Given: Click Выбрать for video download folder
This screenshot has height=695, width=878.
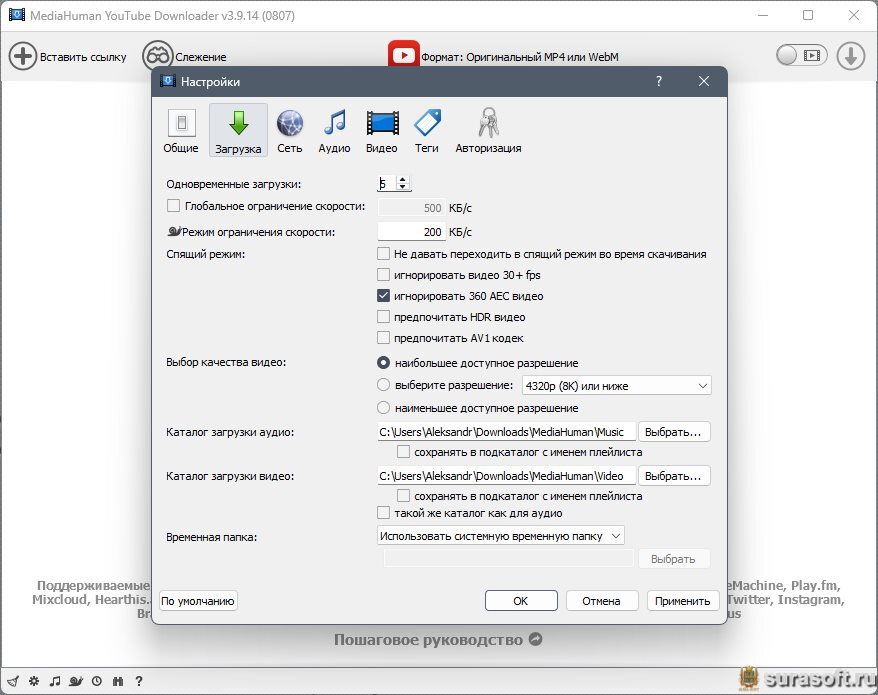Looking at the screenshot, I should pos(674,476).
